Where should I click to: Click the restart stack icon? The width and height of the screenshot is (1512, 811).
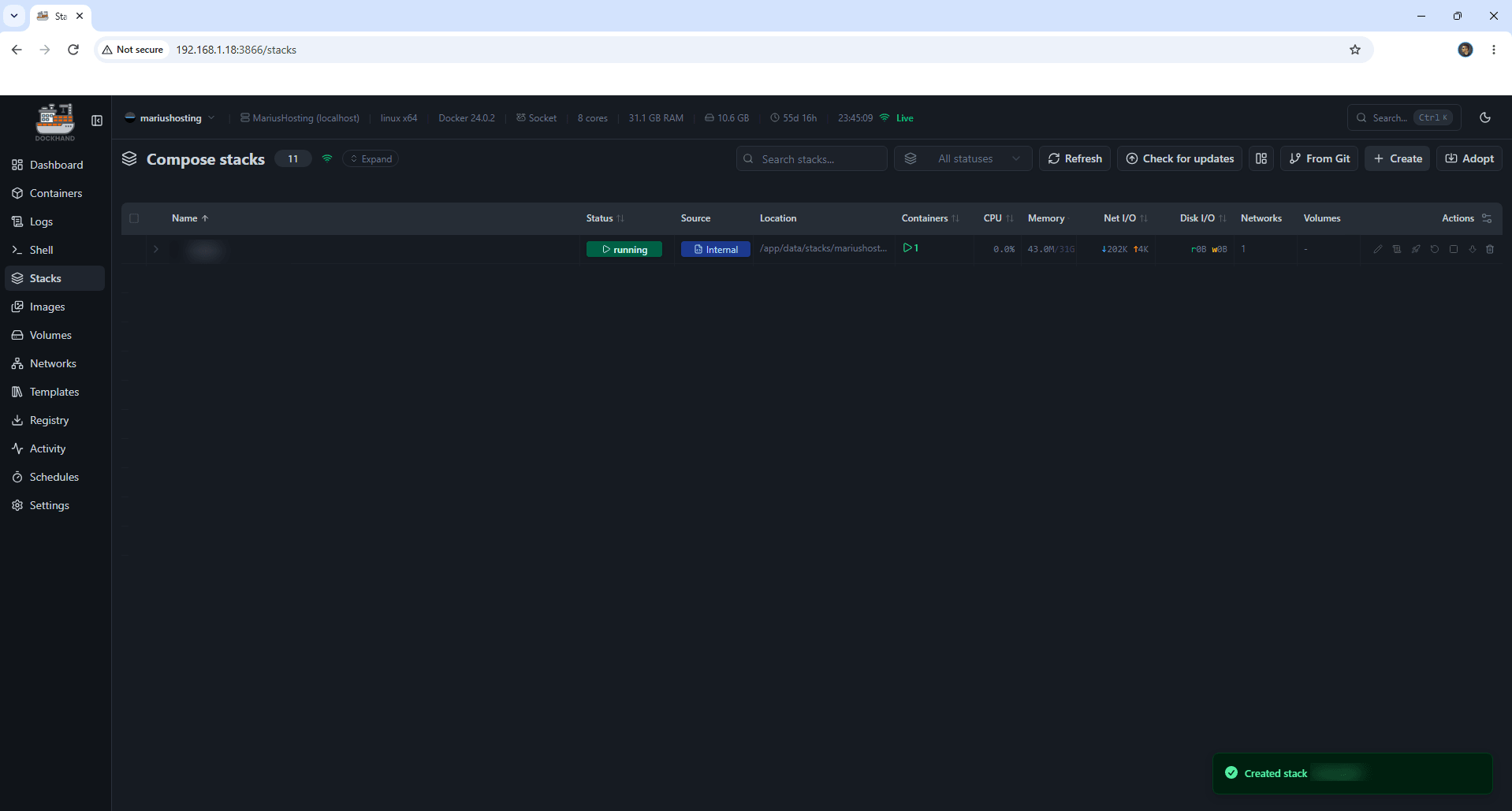(1434, 249)
